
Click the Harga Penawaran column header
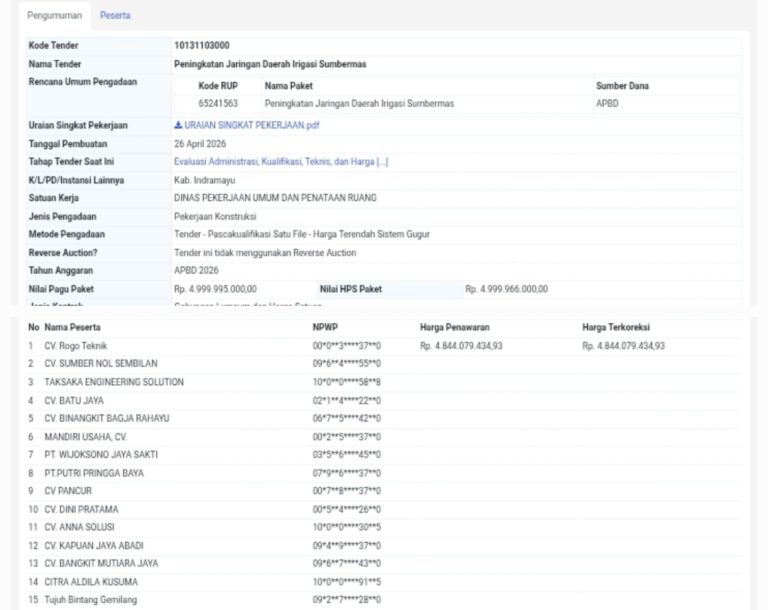click(x=455, y=327)
